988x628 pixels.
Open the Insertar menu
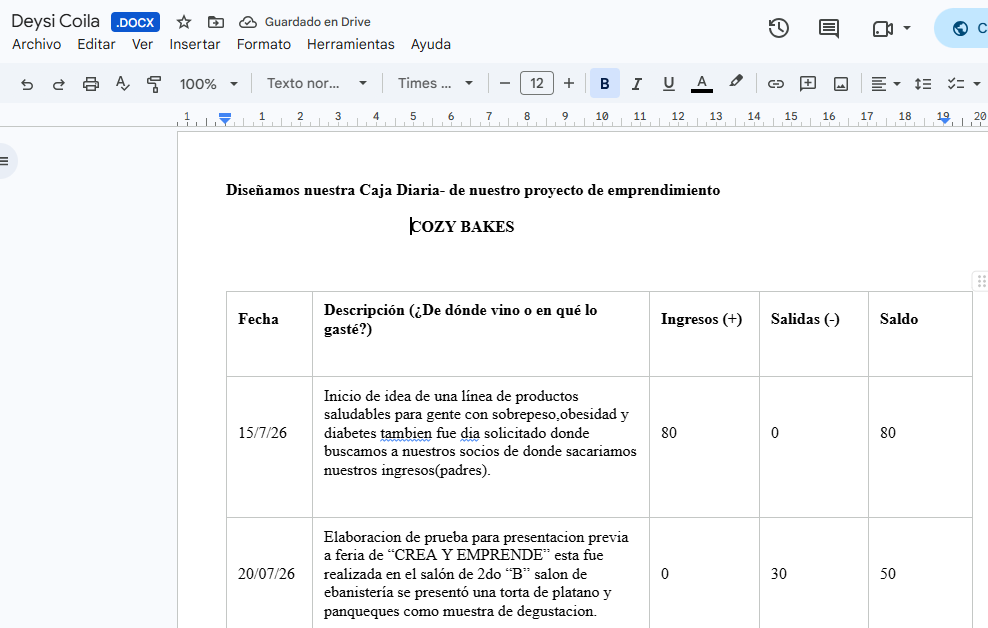coord(195,44)
